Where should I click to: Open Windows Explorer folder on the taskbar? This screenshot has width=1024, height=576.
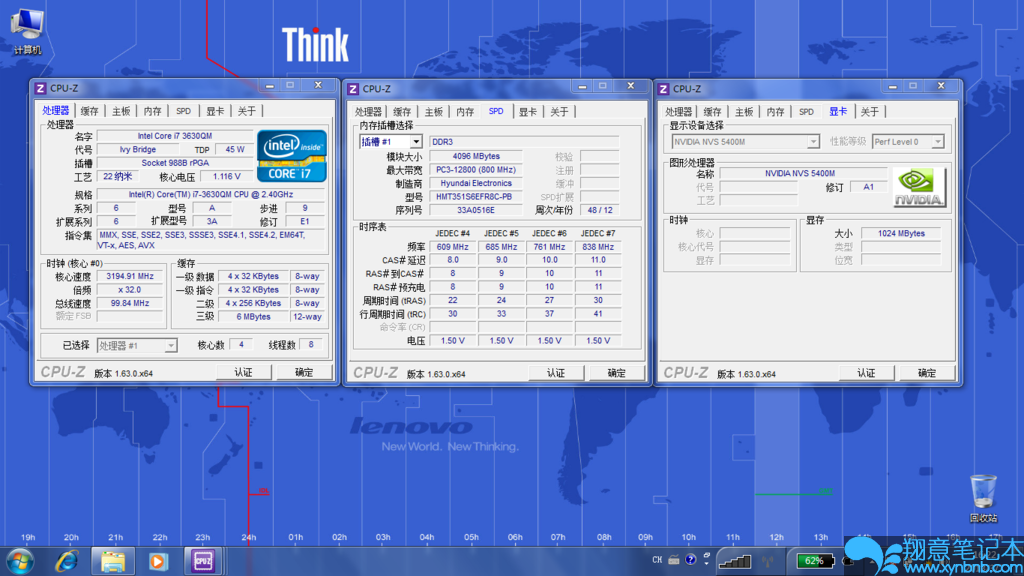[x=112, y=561]
